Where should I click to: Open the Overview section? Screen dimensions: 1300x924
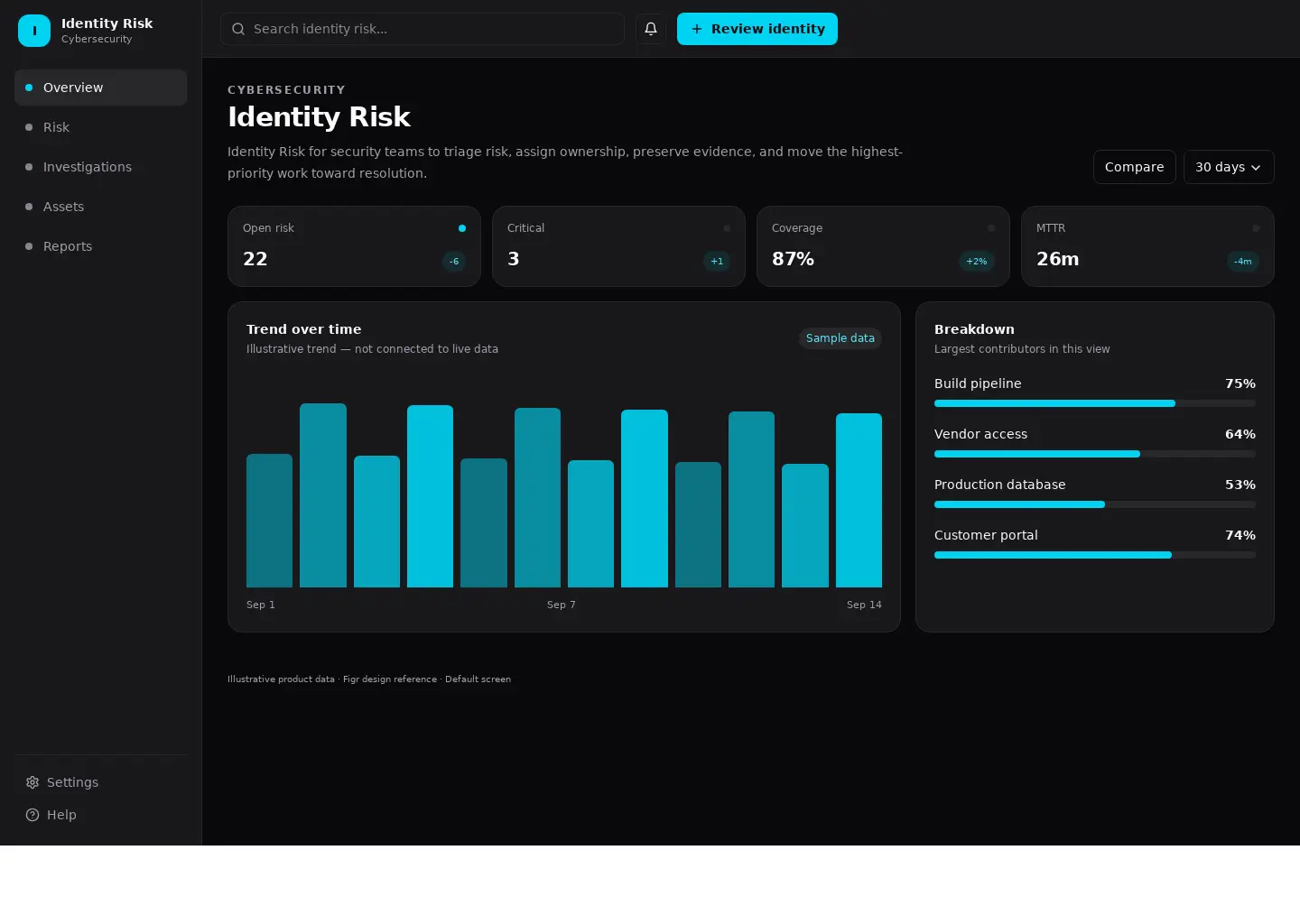click(x=101, y=88)
